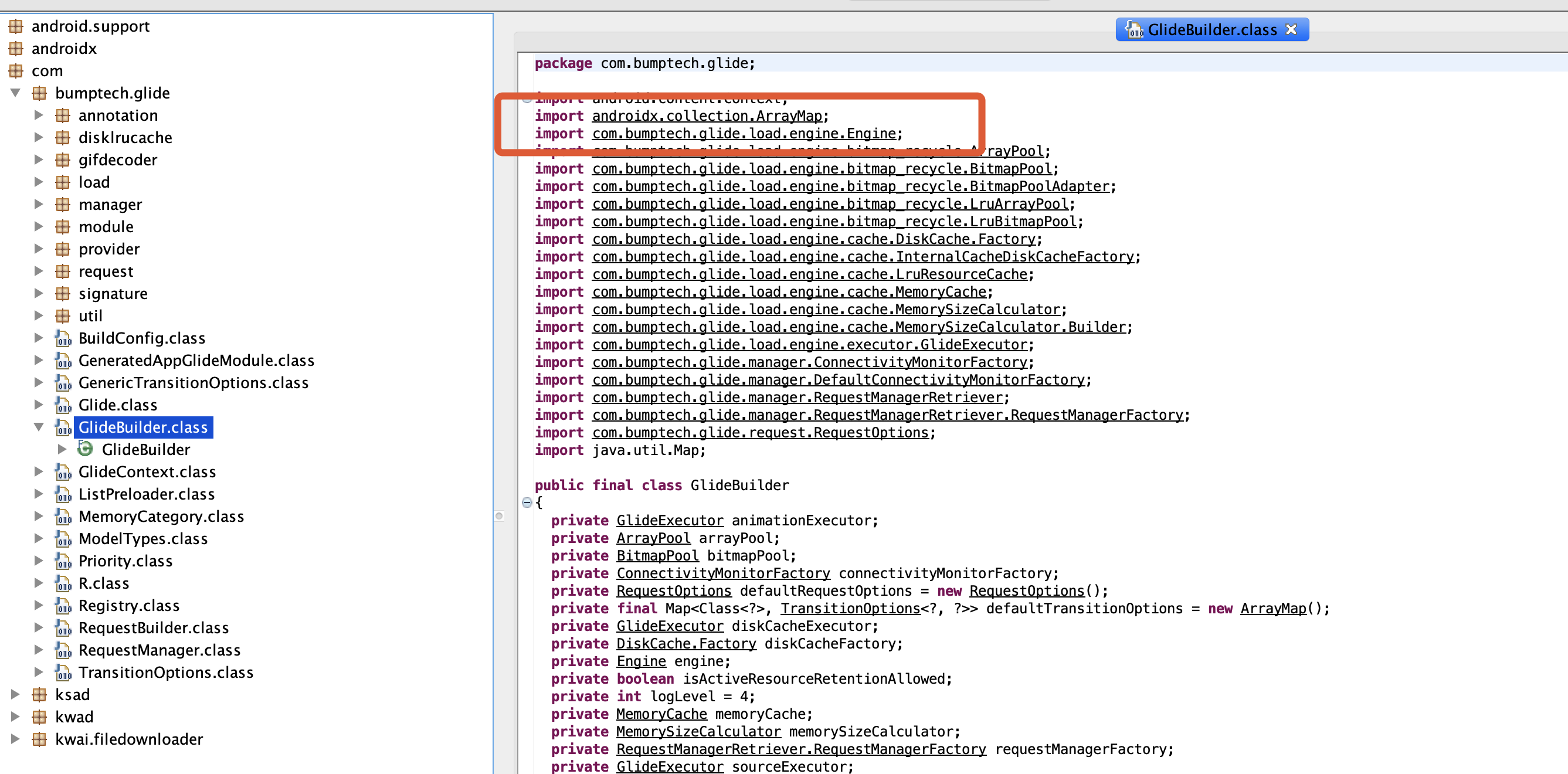Click the ksad package icon

tap(39, 694)
